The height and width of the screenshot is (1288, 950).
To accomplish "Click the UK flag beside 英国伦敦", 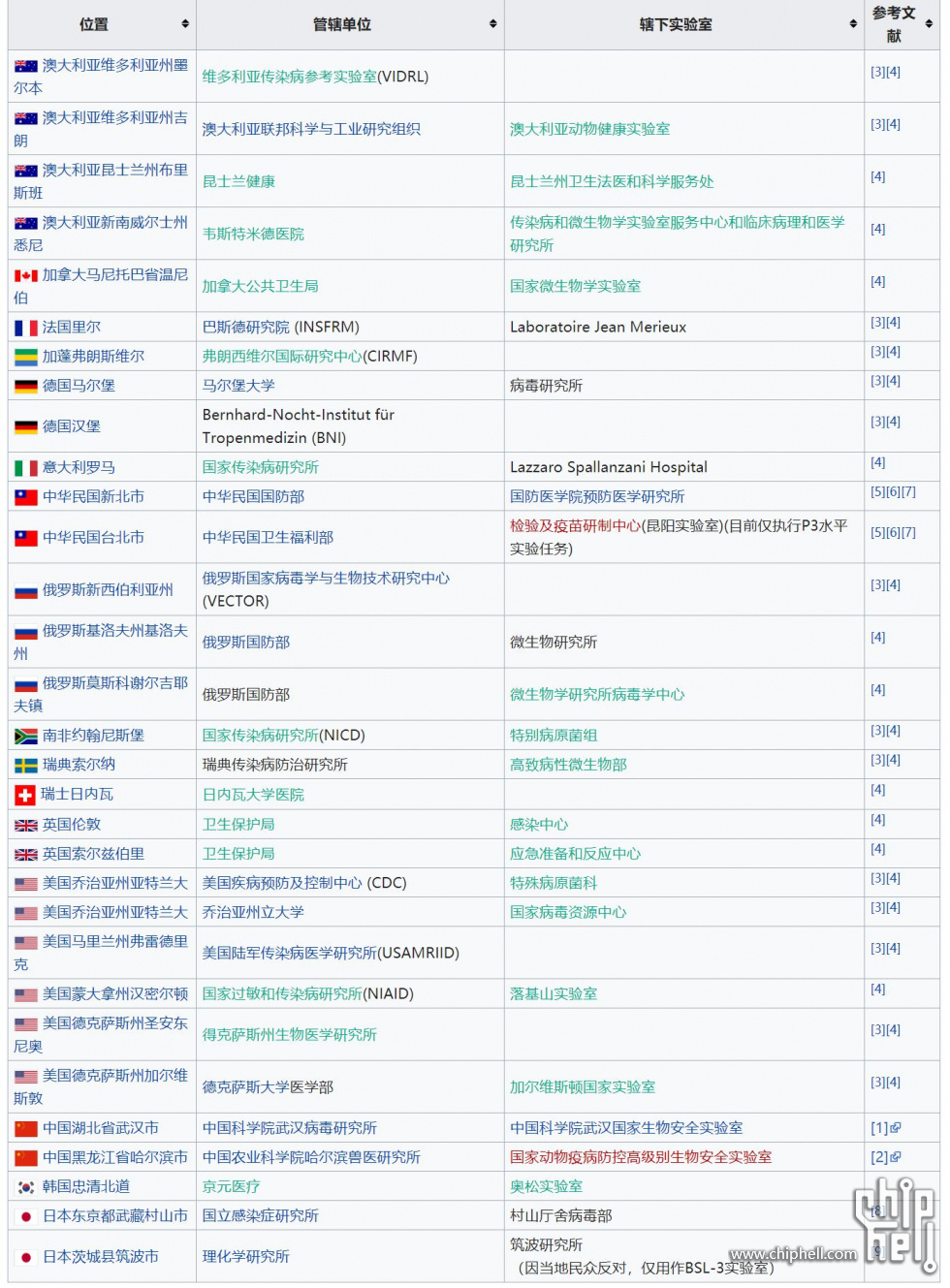I will (26, 826).
